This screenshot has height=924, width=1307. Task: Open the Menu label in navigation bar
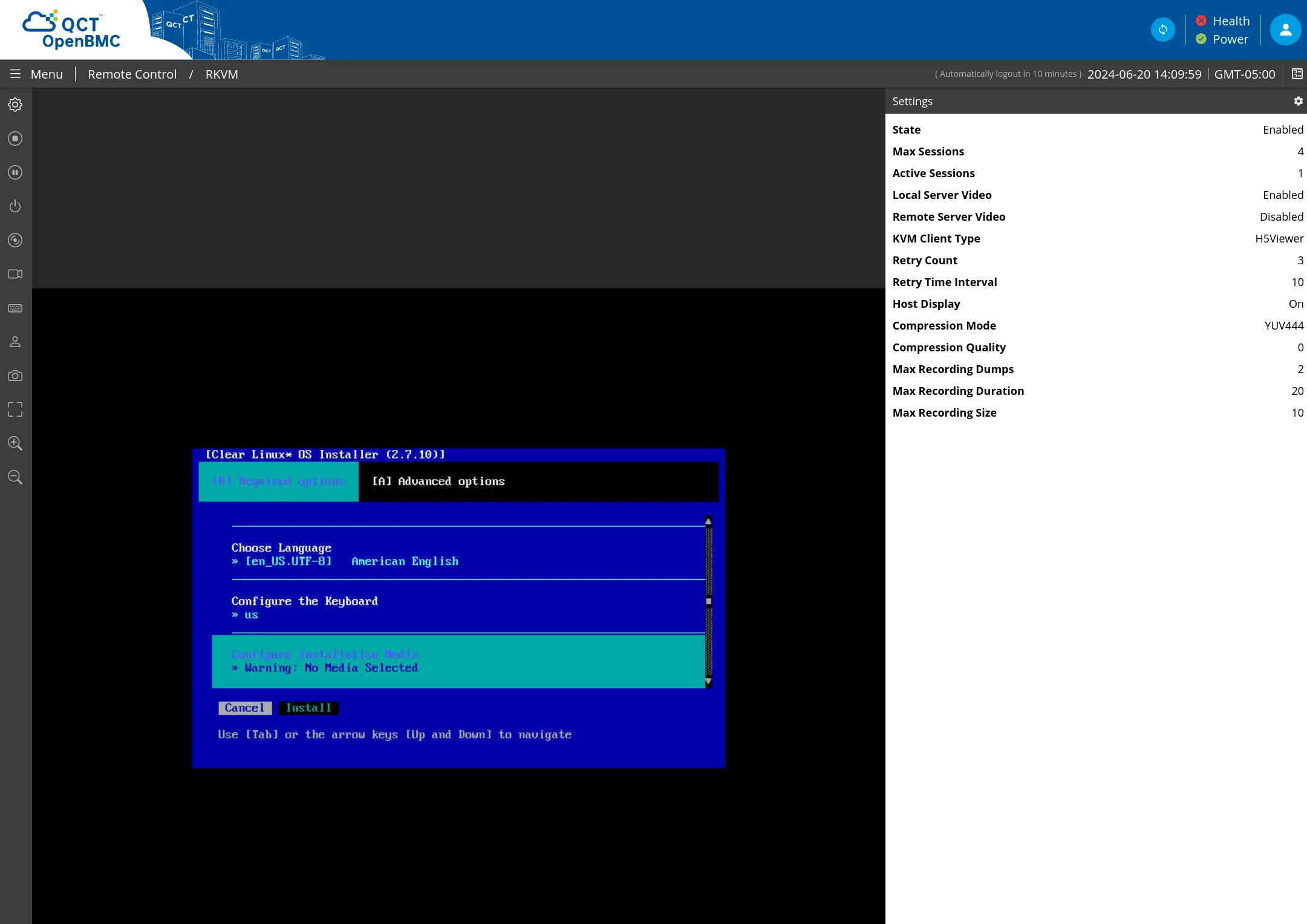(47, 74)
